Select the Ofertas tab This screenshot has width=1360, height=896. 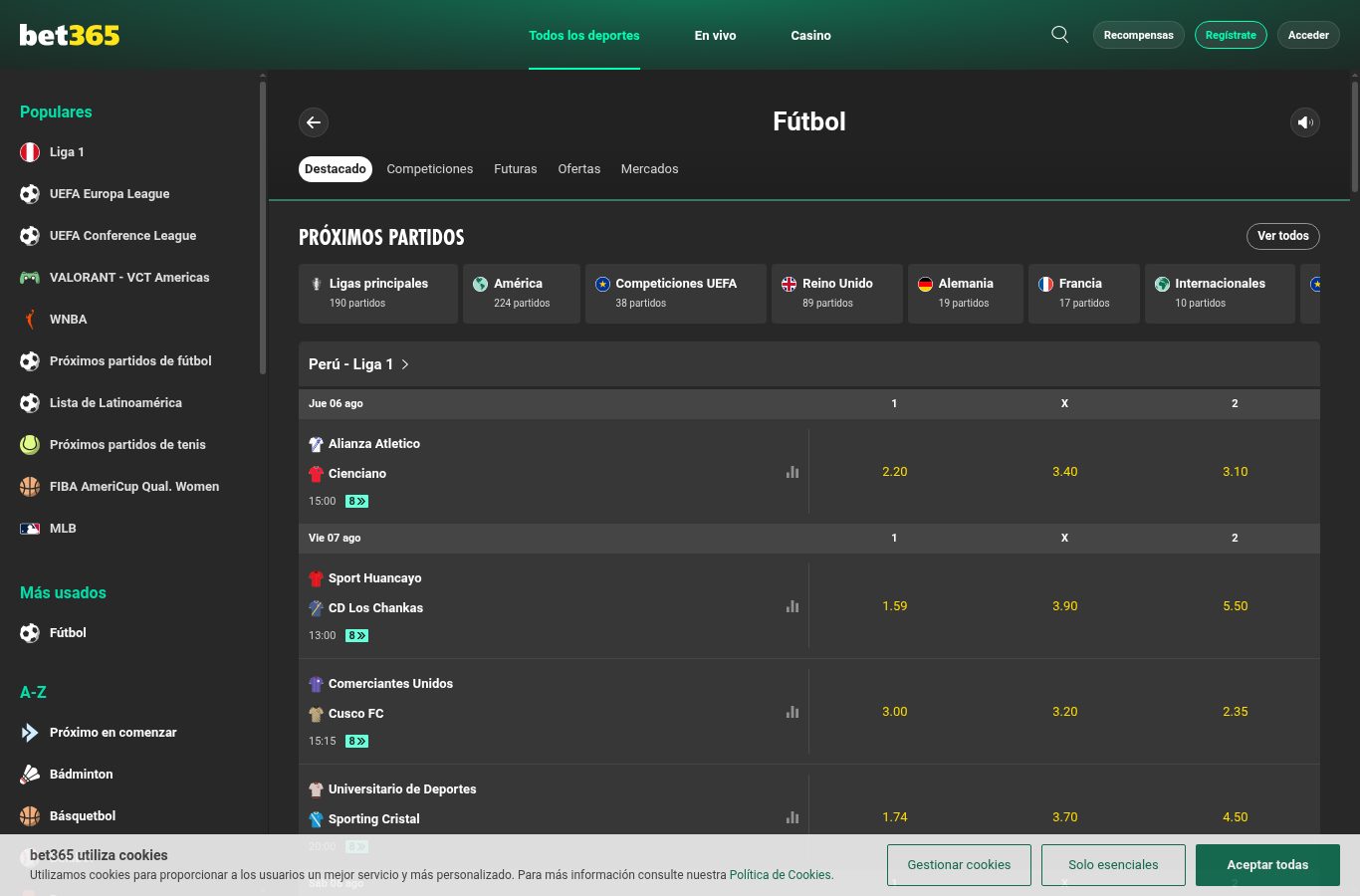click(x=579, y=169)
